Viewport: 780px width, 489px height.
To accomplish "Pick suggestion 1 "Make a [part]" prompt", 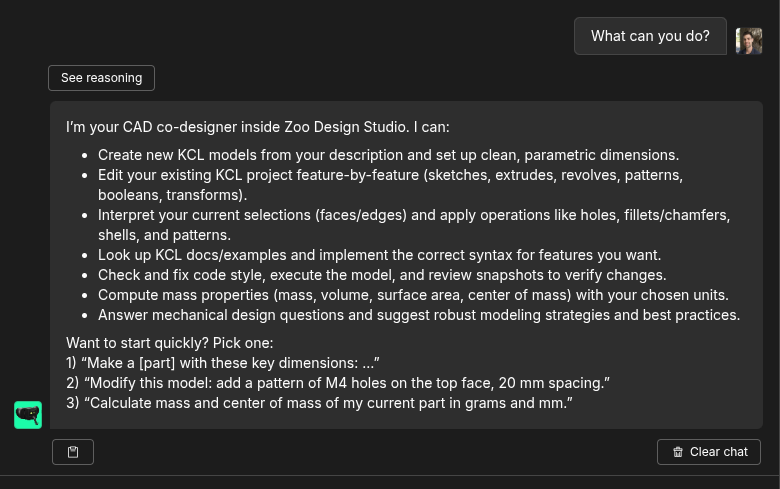I will pos(222,363).
